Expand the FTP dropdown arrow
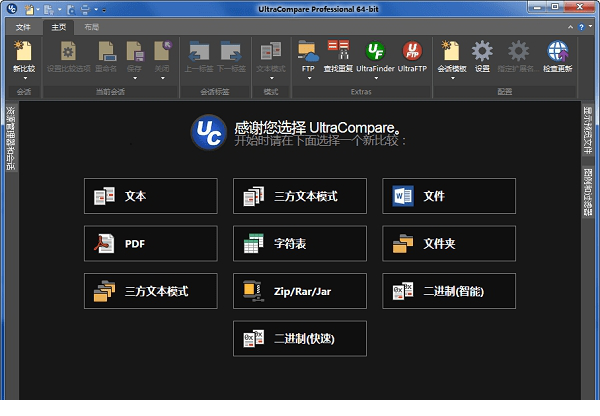 pyautogui.click(x=309, y=78)
